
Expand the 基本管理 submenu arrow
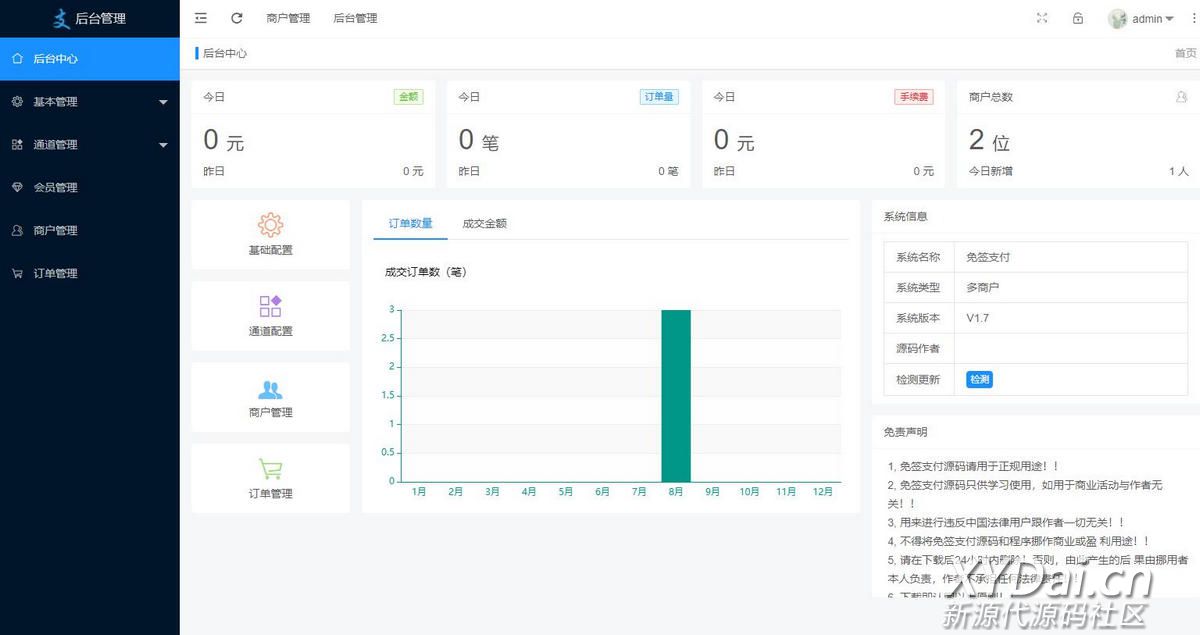[163, 102]
